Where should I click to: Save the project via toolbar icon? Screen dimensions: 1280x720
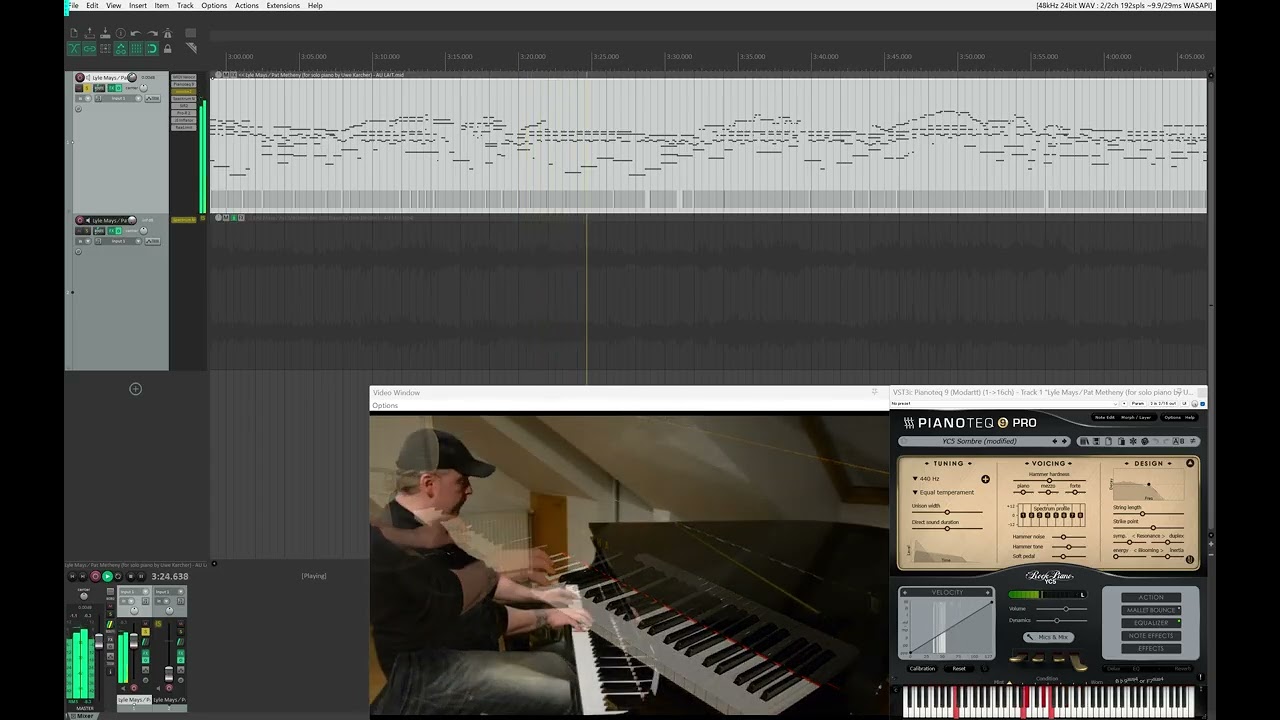[x=105, y=33]
